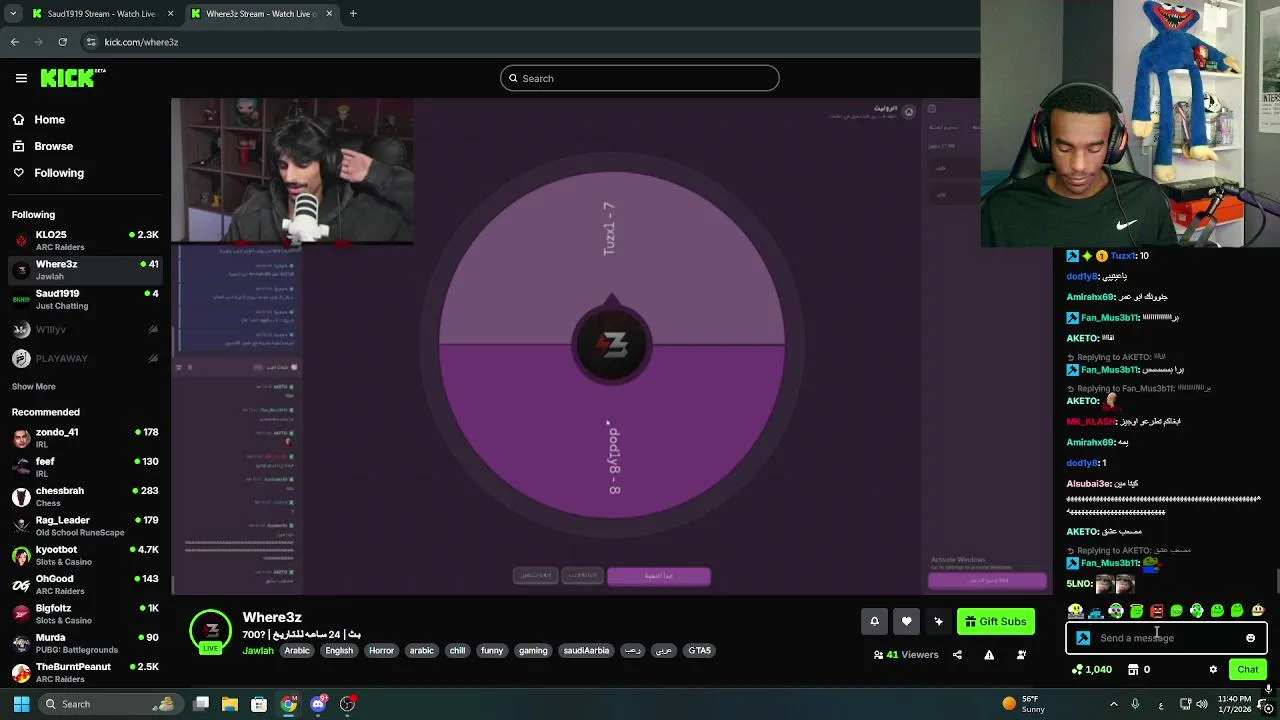Click the 1,040 channel points counter
The image size is (1280, 720).
pyautogui.click(x=1091, y=670)
